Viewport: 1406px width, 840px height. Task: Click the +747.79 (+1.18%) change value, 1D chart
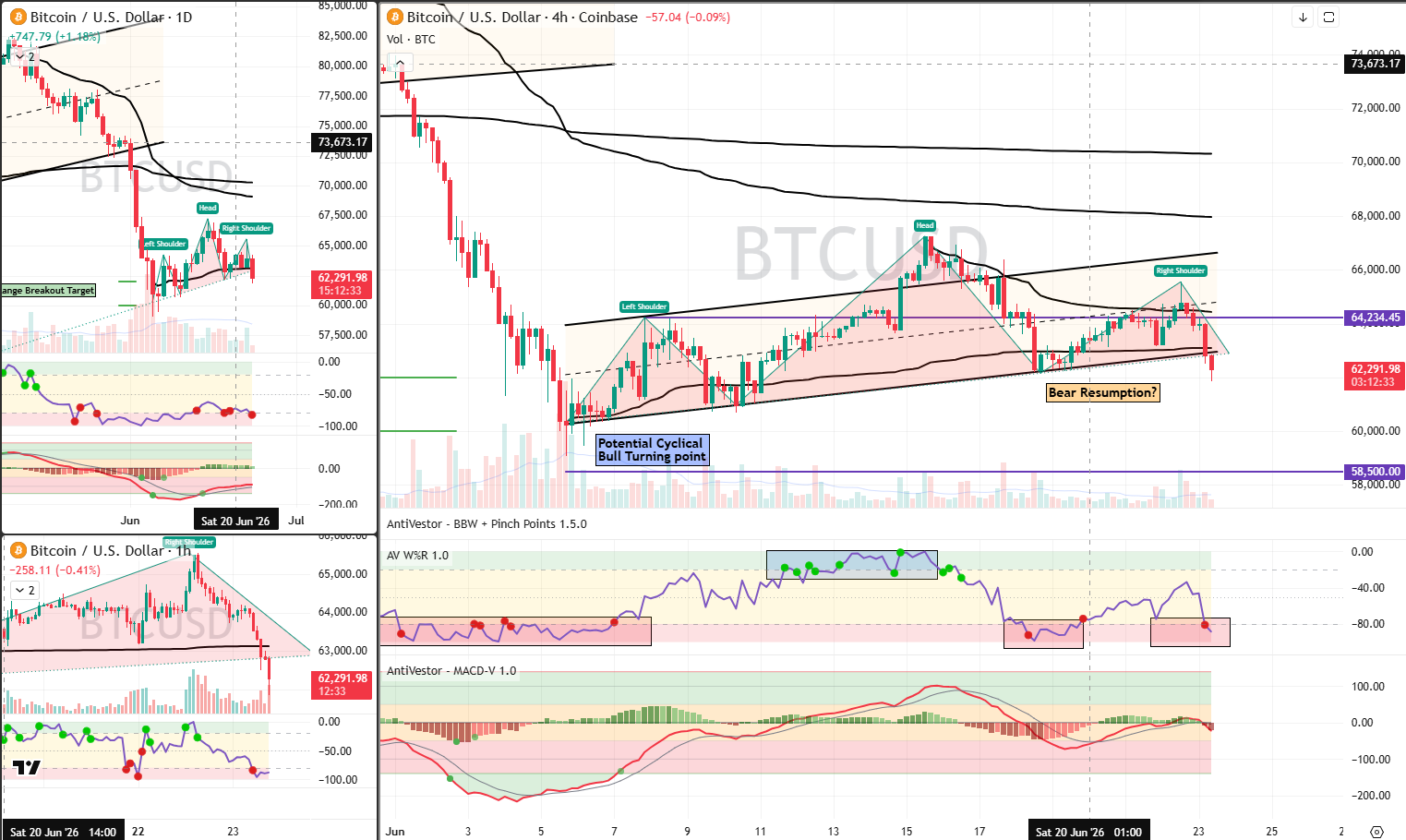coord(54,37)
